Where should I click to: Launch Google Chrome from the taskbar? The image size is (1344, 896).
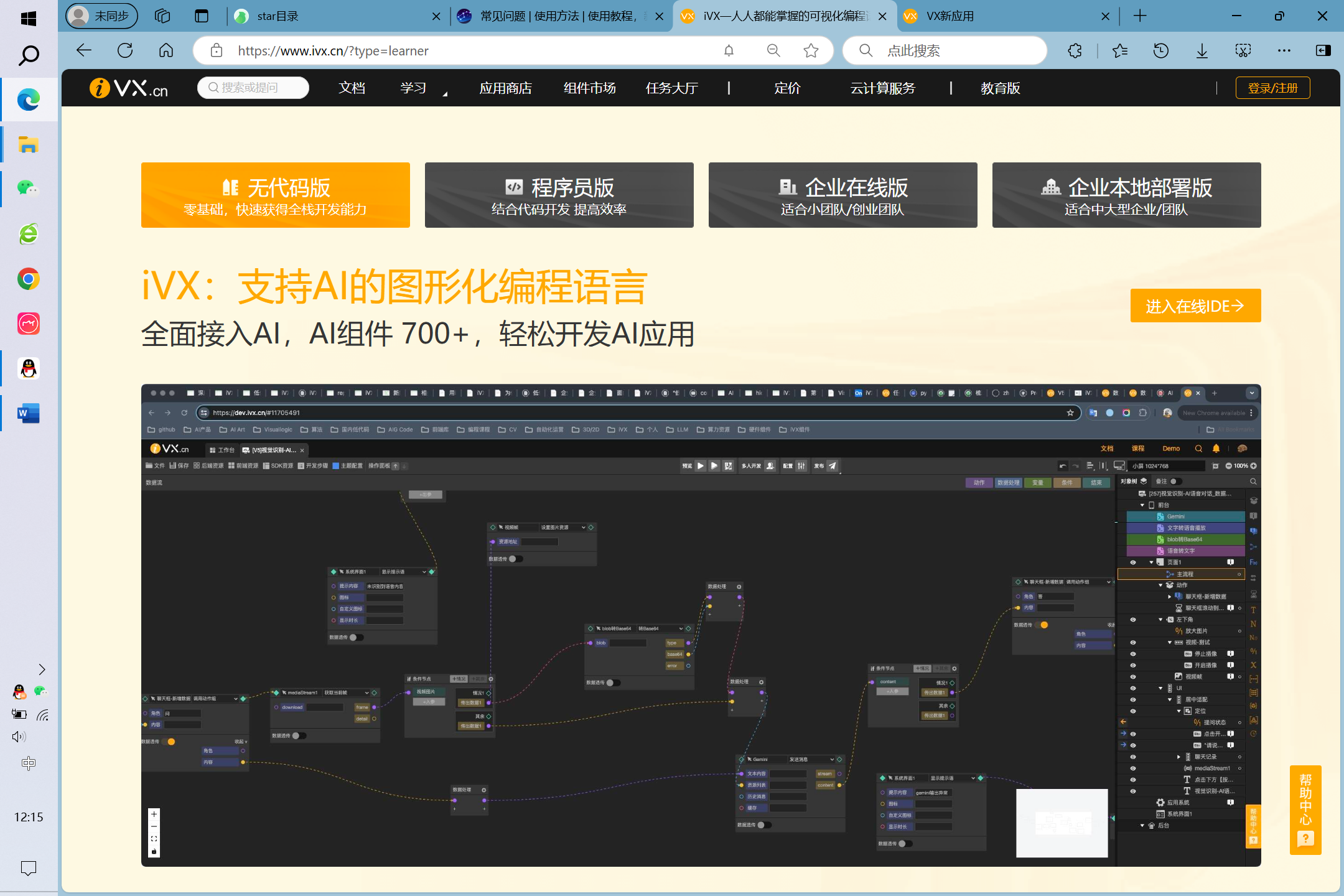coord(29,279)
